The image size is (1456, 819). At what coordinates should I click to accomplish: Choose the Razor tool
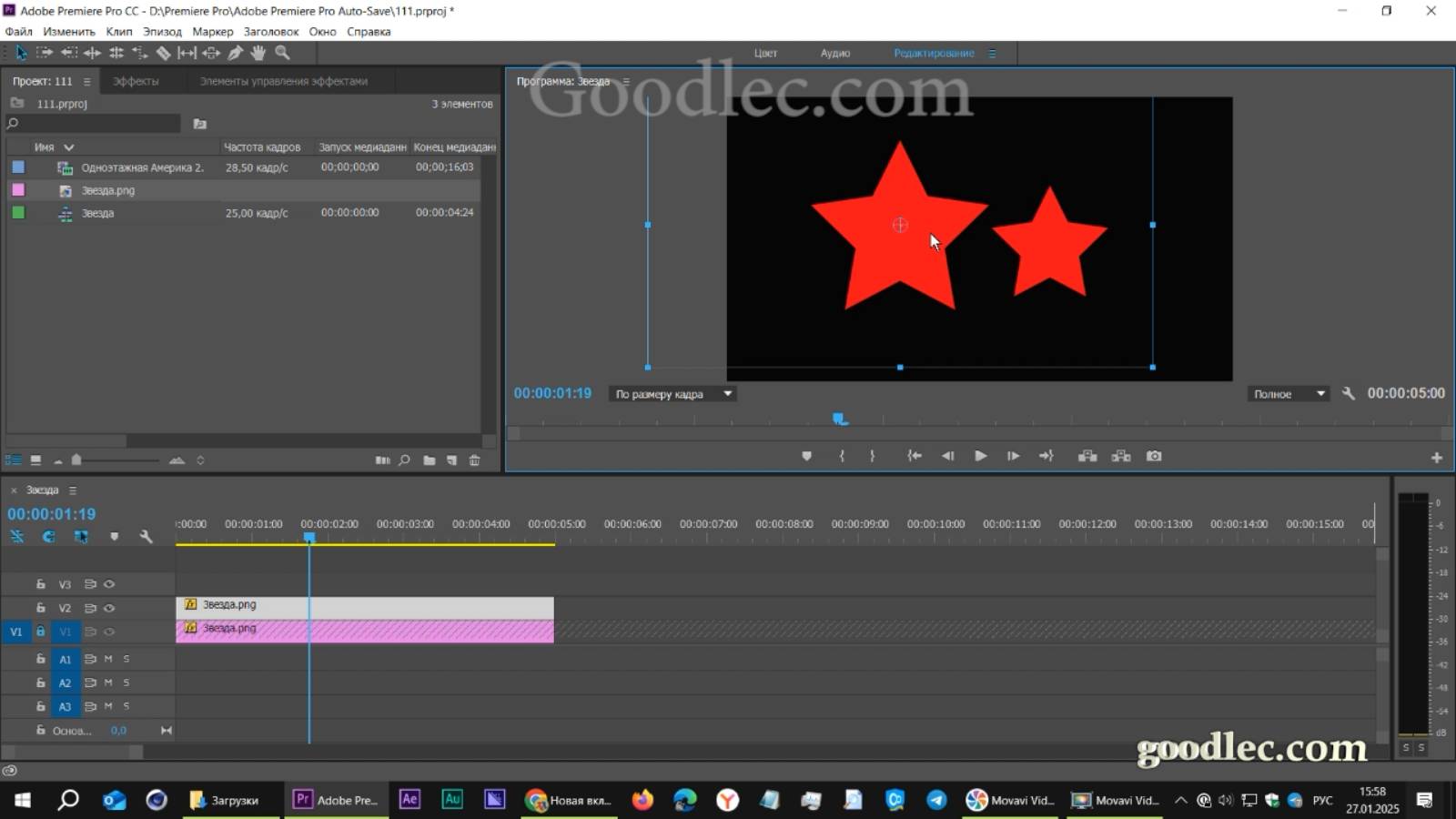(164, 52)
